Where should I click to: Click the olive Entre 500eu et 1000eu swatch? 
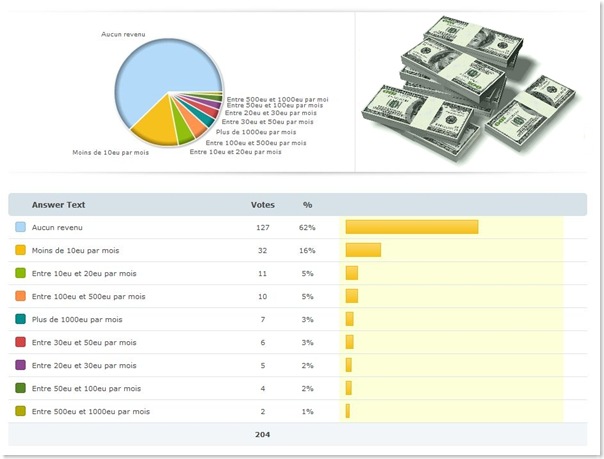point(20,411)
